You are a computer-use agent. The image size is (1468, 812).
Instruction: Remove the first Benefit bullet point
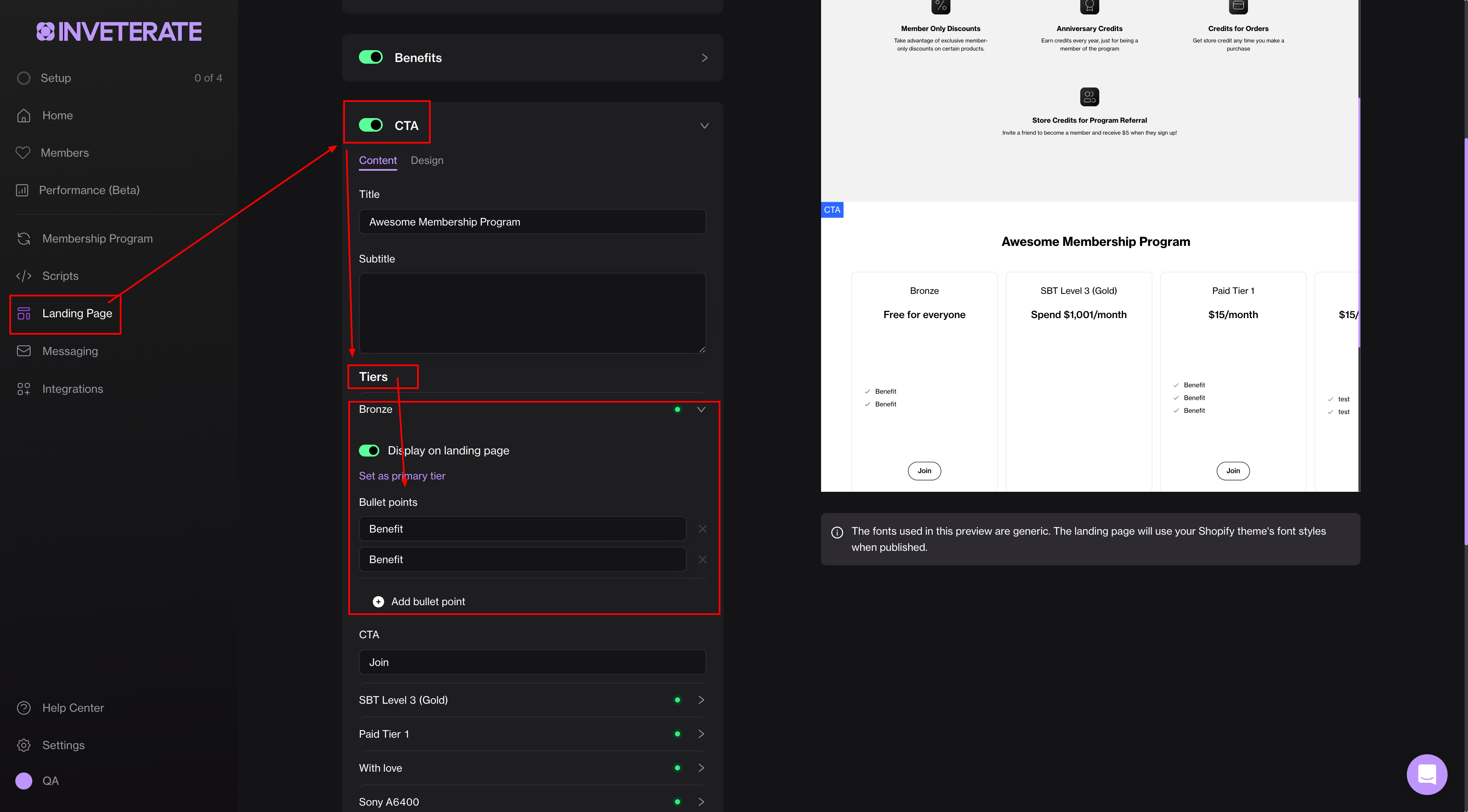click(x=702, y=529)
